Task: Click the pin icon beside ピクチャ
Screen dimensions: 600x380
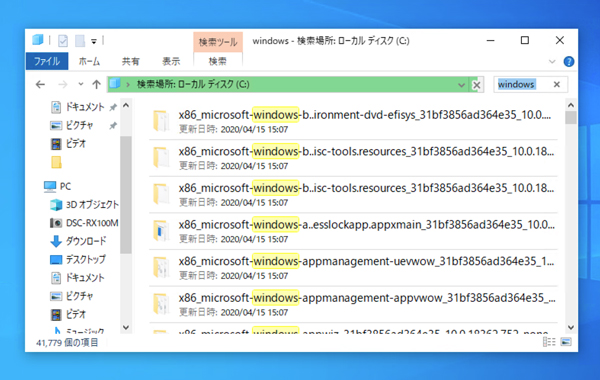Action: tap(113, 126)
